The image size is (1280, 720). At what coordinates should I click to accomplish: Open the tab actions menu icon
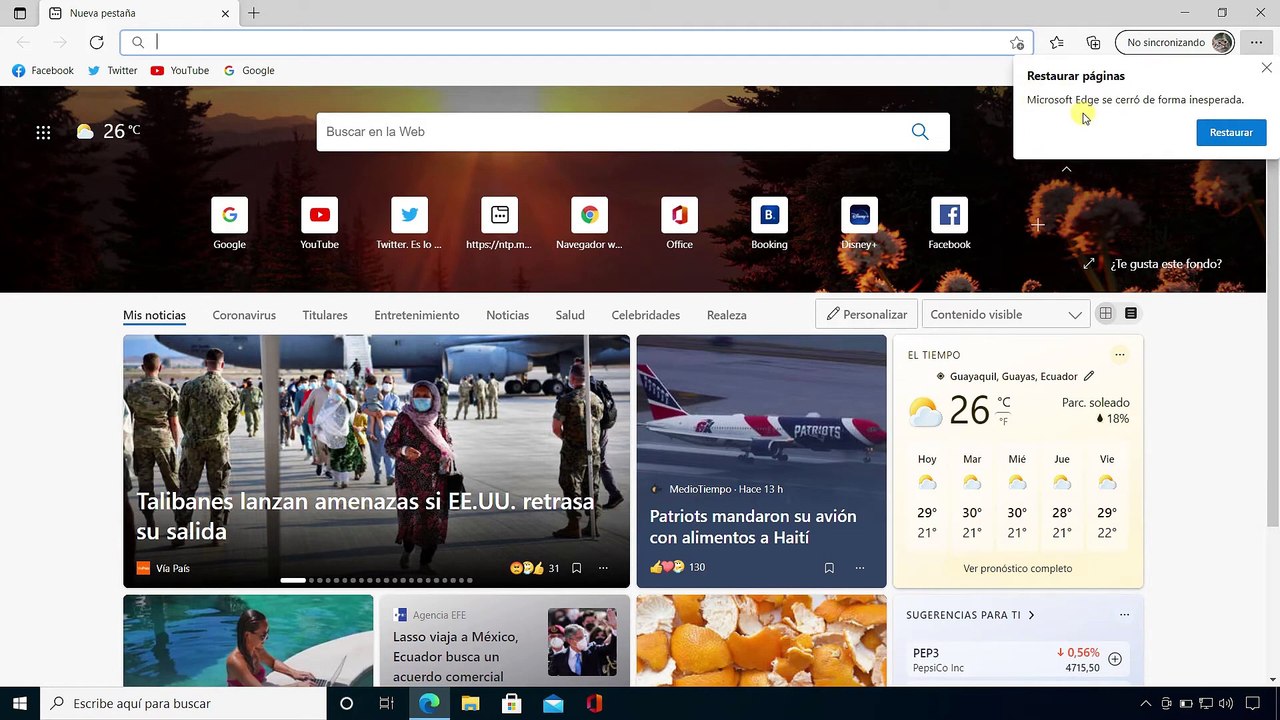click(x=19, y=13)
